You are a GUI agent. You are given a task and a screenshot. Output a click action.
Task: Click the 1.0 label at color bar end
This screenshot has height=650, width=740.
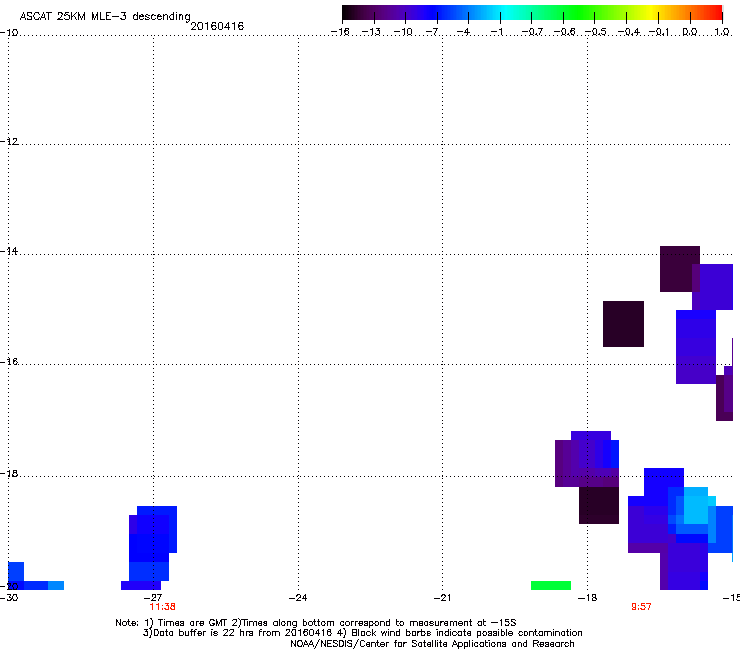tap(722, 32)
